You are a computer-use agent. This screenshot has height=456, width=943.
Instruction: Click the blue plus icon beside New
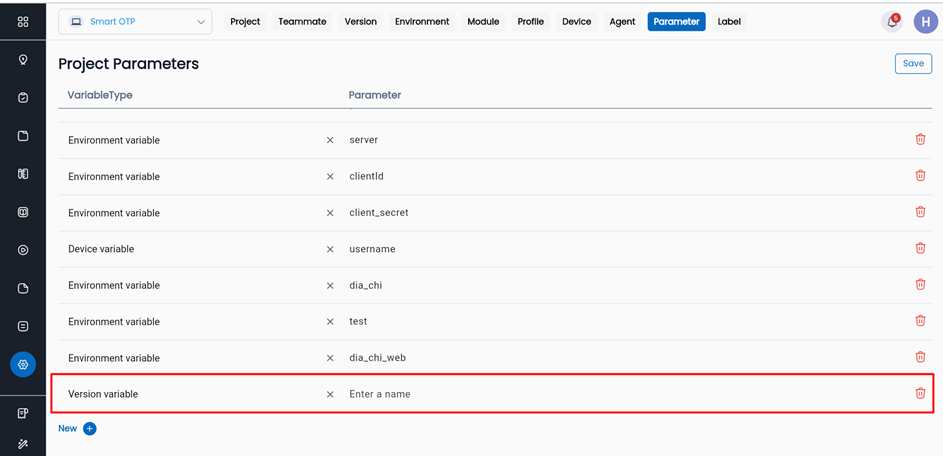click(x=90, y=429)
